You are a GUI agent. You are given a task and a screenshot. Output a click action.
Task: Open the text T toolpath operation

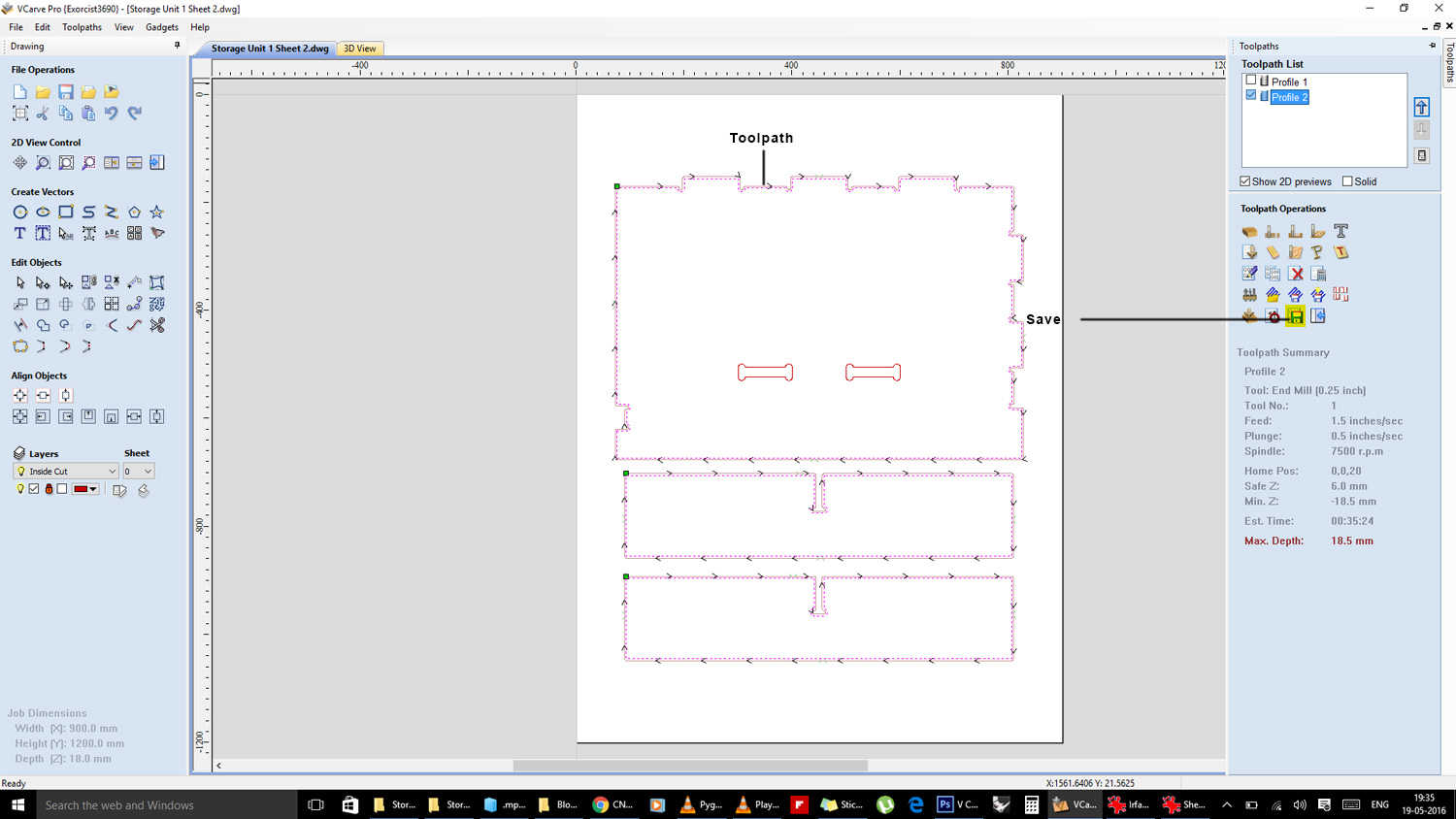(x=1340, y=231)
